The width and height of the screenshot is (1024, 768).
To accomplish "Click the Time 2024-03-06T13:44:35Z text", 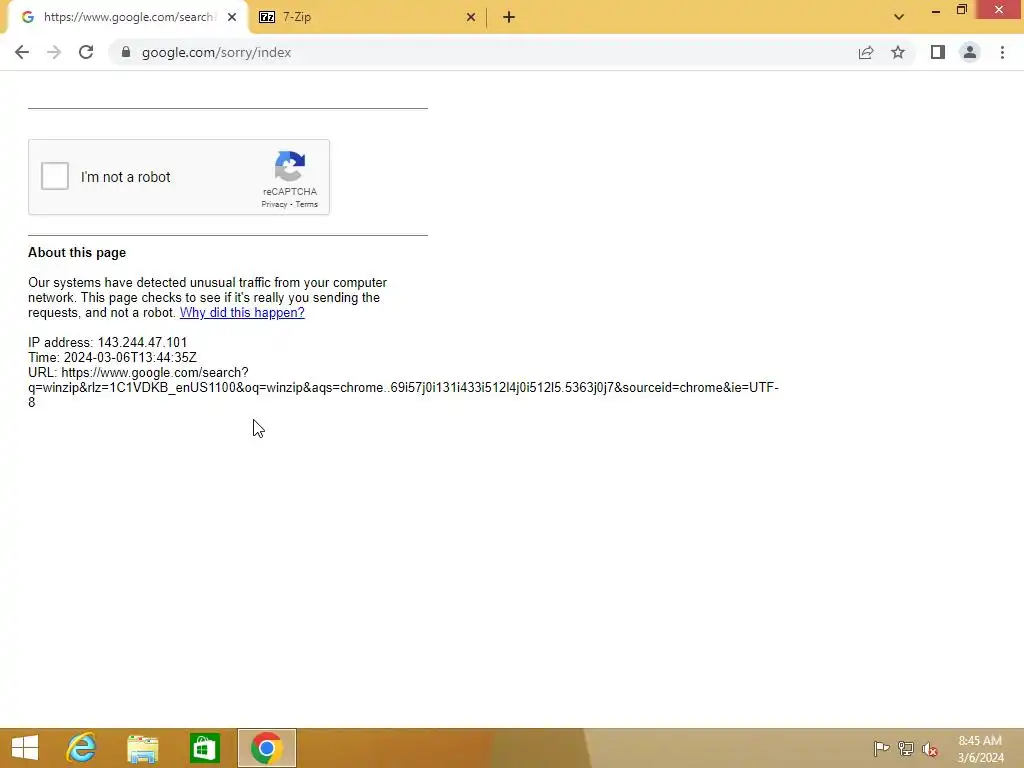I will click(112, 358).
